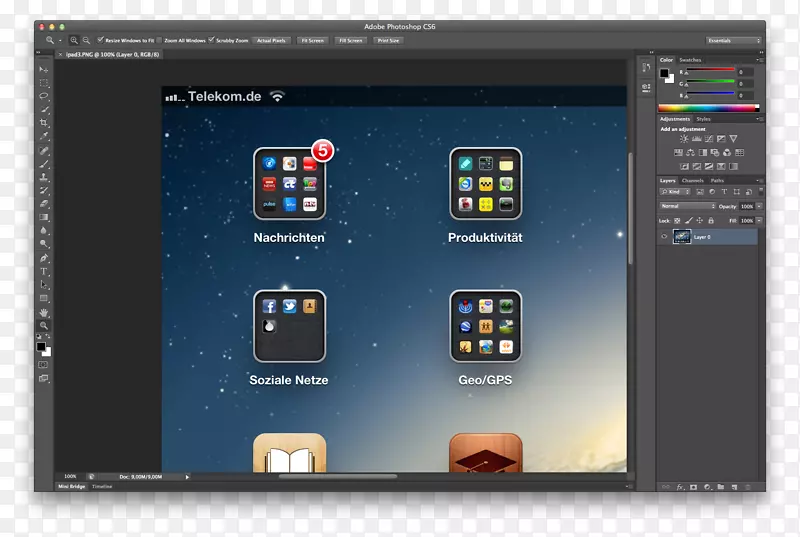The height and width of the screenshot is (537, 800).
Task: Select the Layer 0 thumbnail
Action: tap(682, 237)
